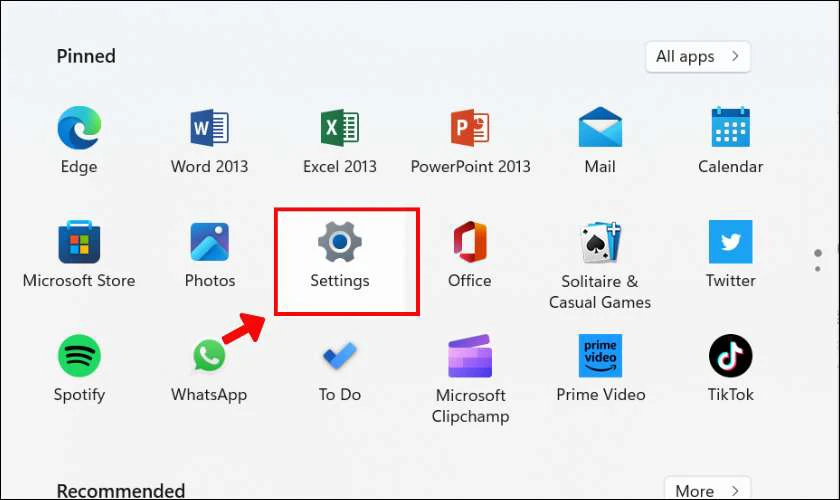Launch the TikTok icon
The height and width of the screenshot is (500, 840).
(731, 356)
